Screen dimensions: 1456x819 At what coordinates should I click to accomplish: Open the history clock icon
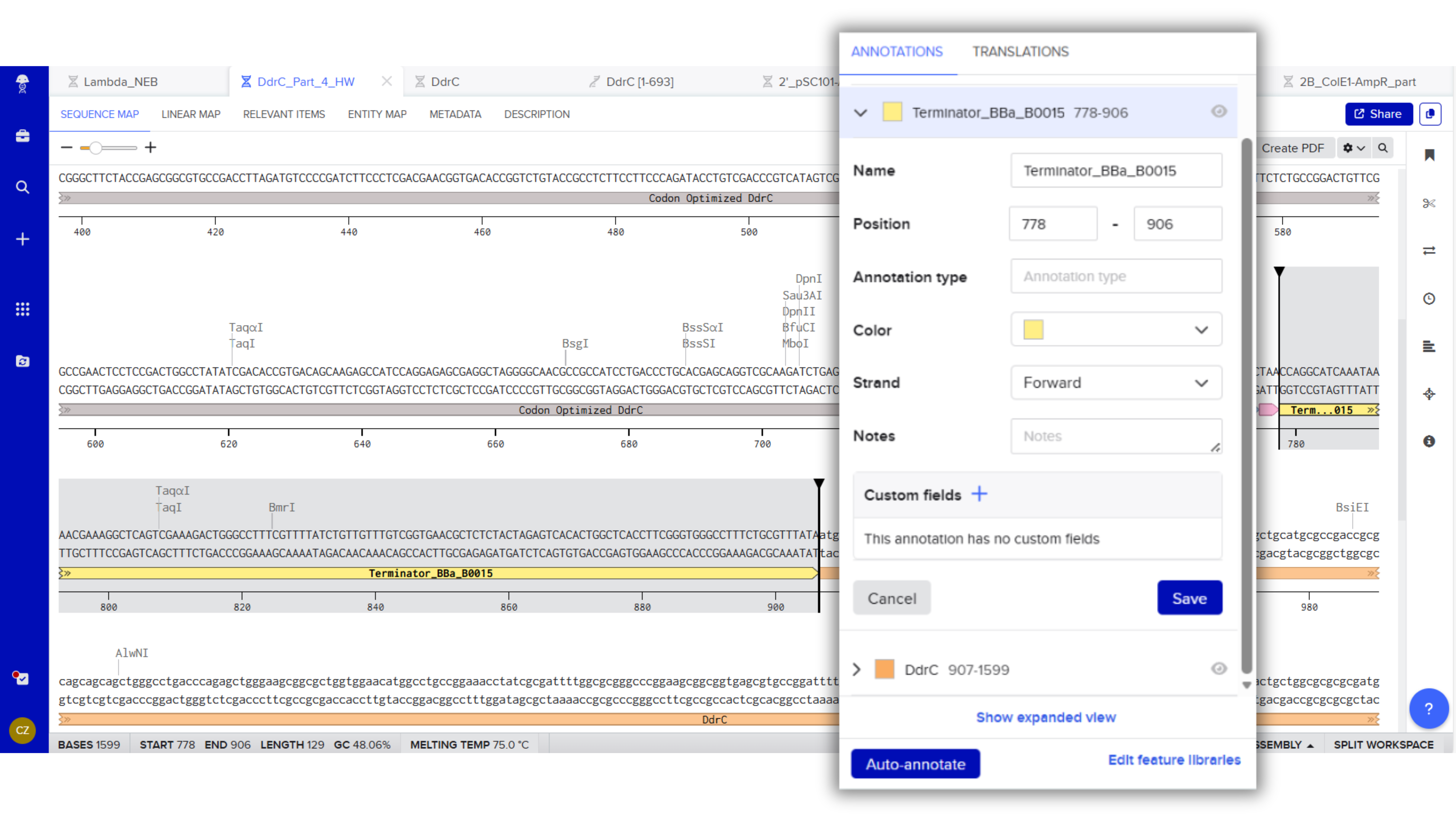(1428, 298)
